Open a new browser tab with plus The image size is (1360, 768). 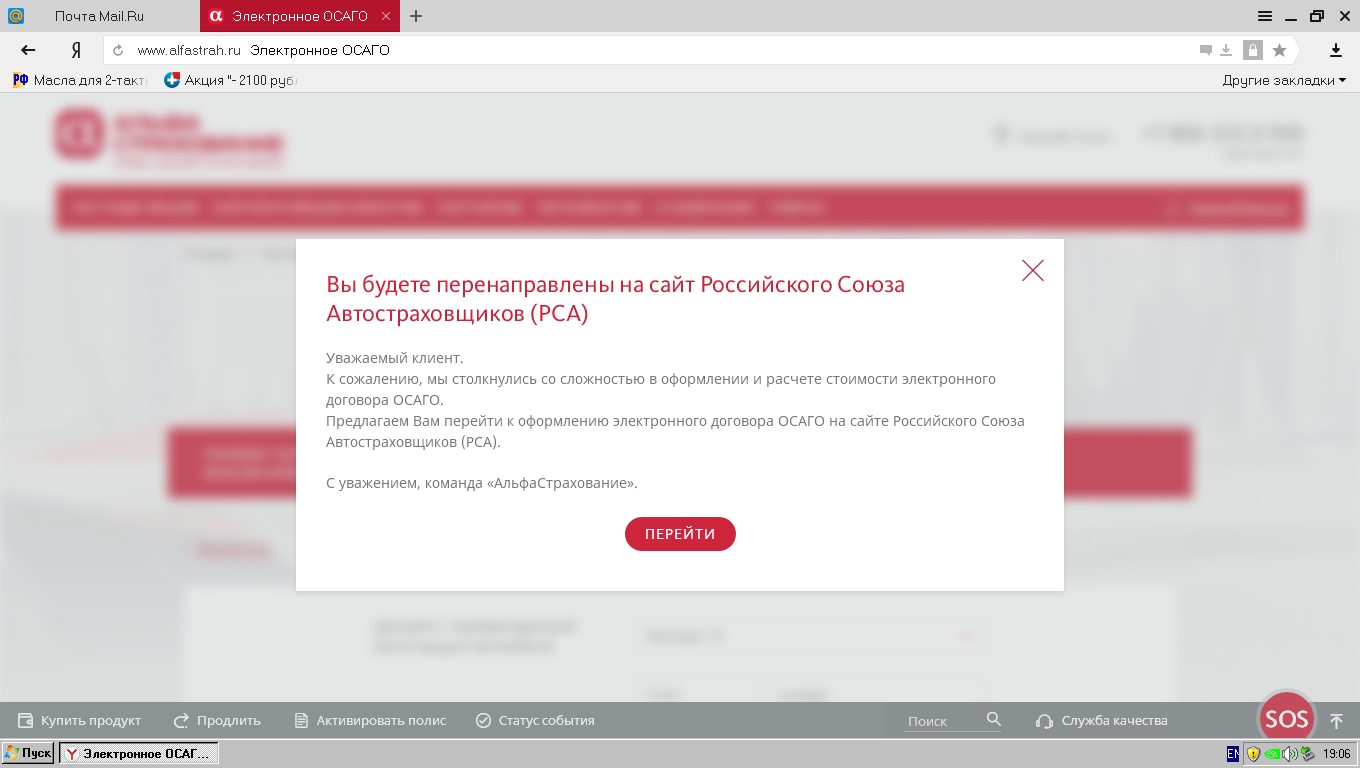coord(416,16)
